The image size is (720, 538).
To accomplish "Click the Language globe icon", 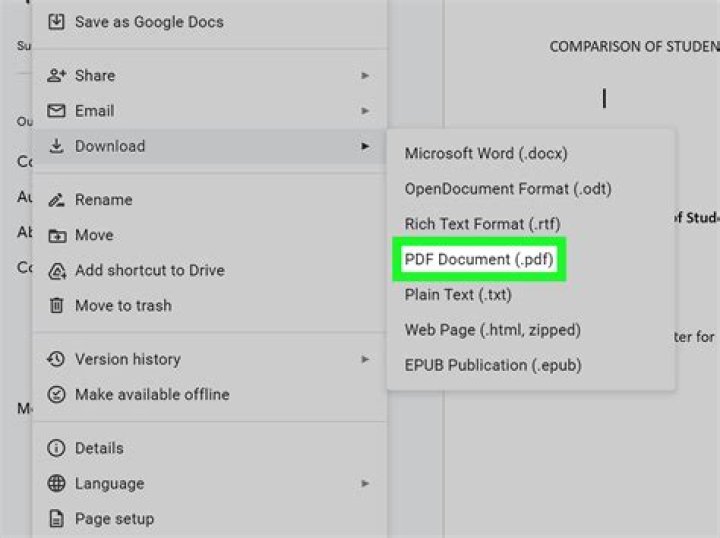I will 57,484.
